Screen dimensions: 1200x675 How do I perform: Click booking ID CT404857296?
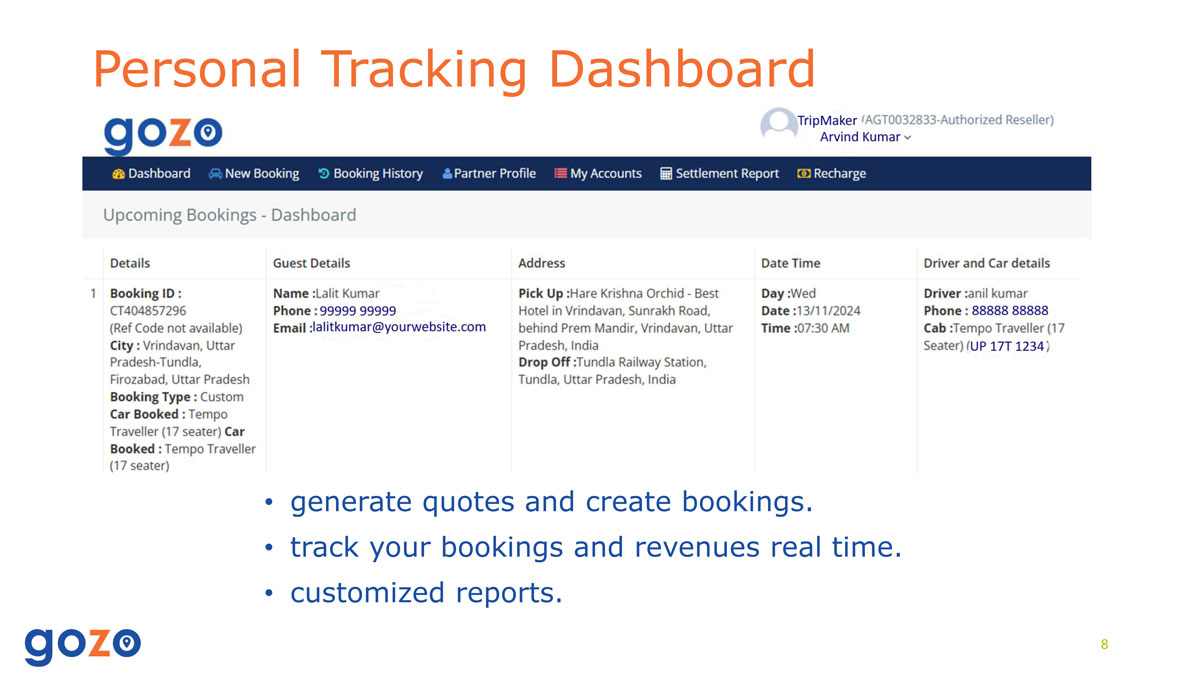point(148,311)
